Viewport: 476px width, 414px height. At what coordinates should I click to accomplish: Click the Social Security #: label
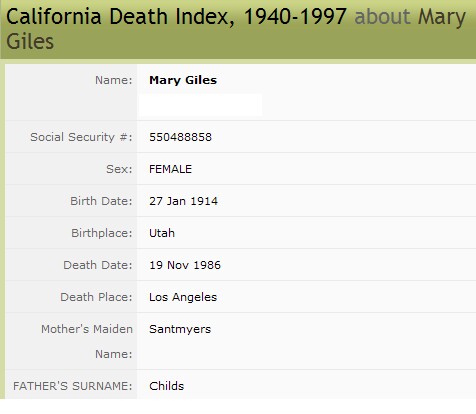[81, 137]
